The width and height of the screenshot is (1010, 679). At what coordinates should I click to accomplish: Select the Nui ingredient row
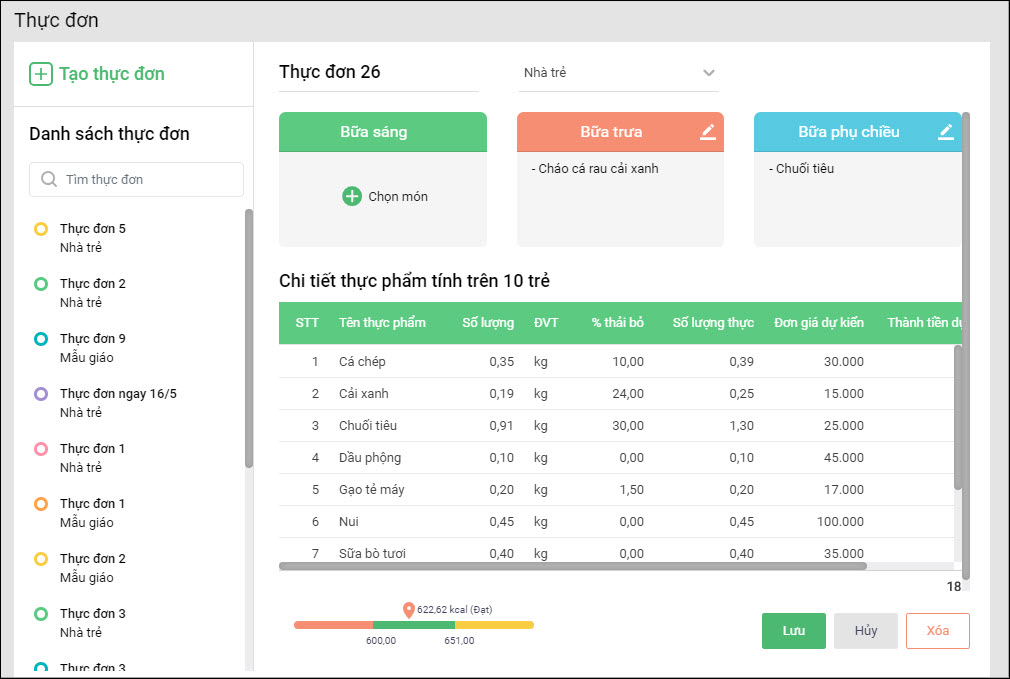(x=616, y=522)
